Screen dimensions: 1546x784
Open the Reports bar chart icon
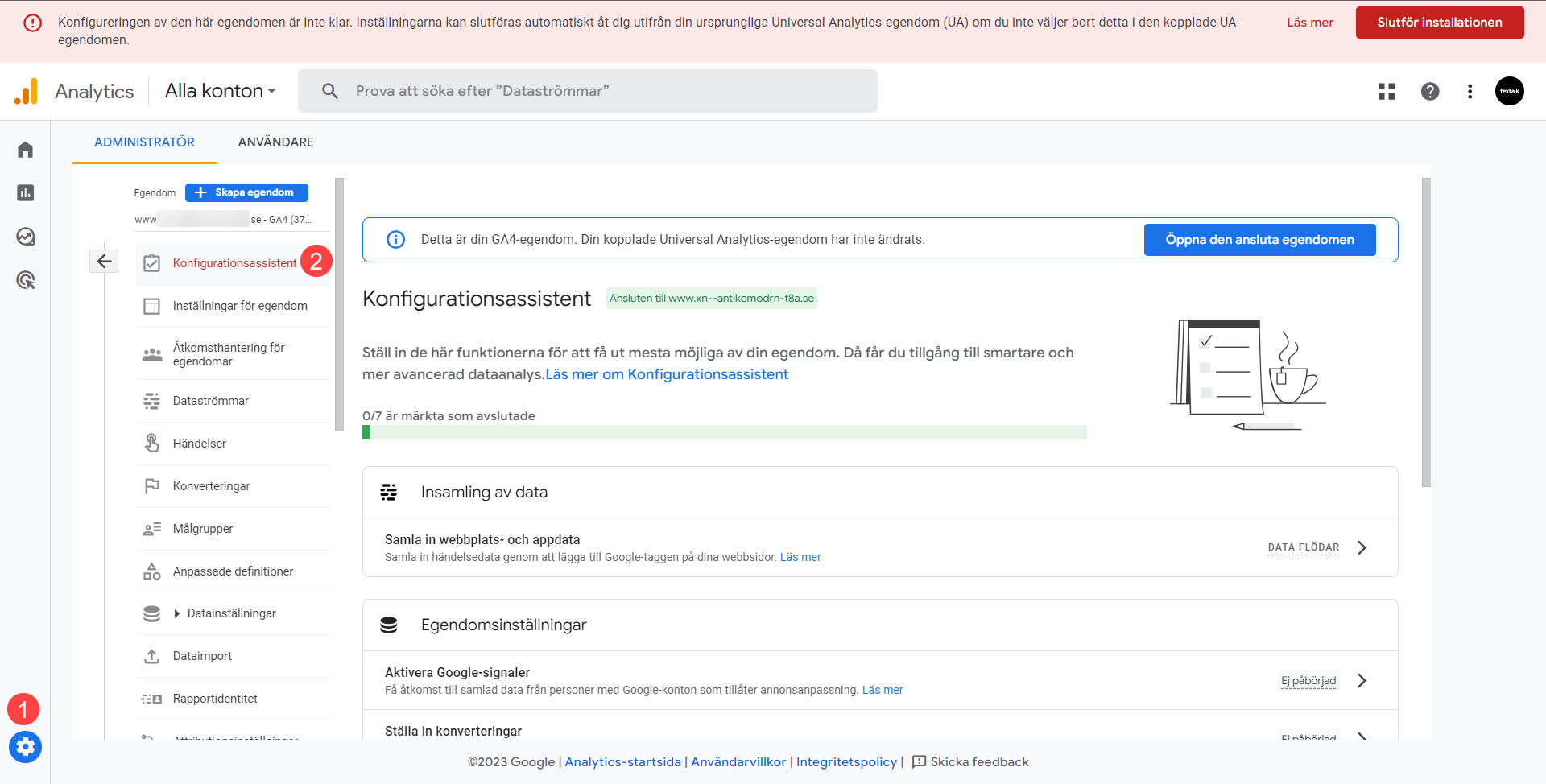click(x=26, y=193)
